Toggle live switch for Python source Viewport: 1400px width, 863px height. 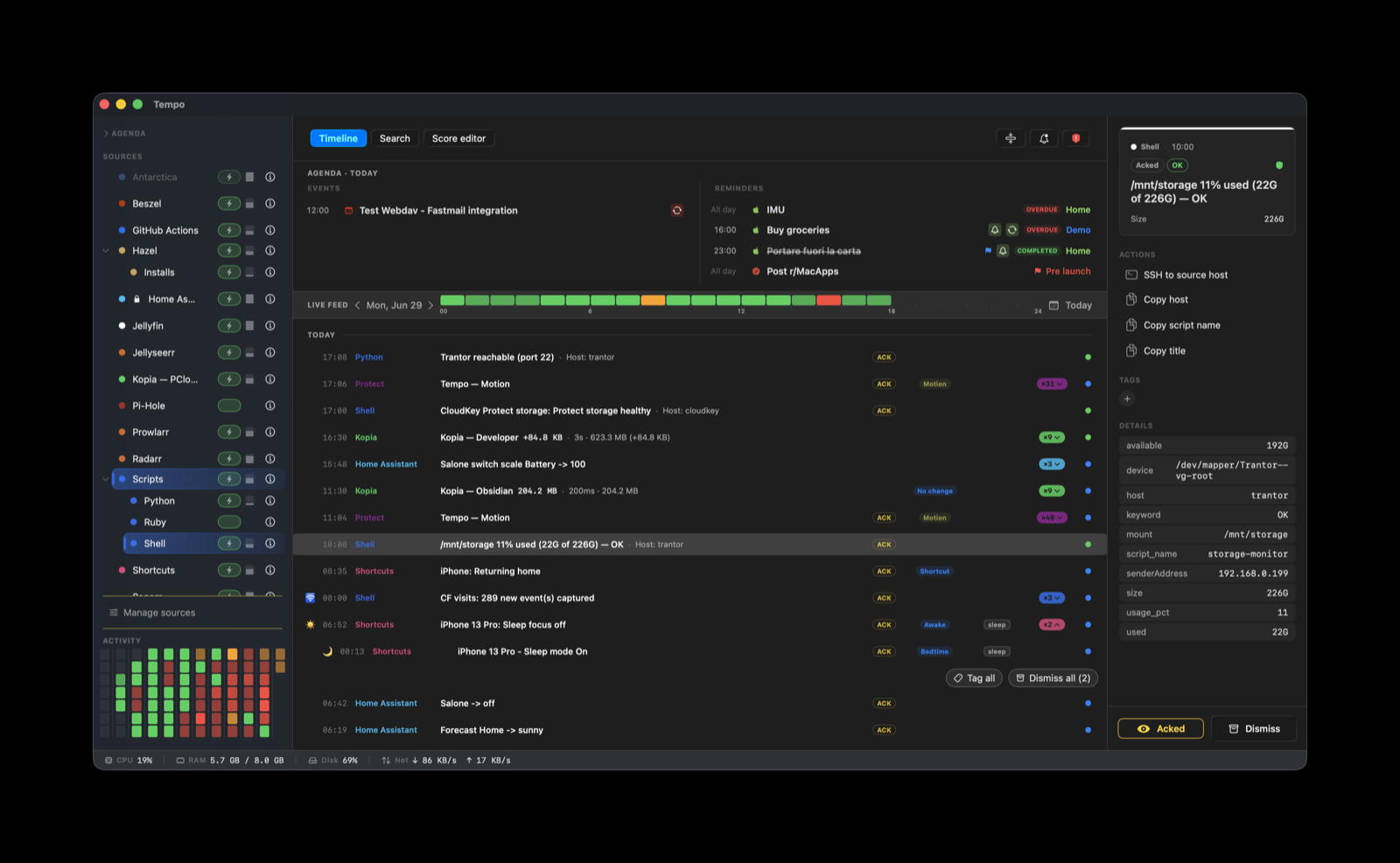point(229,501)
